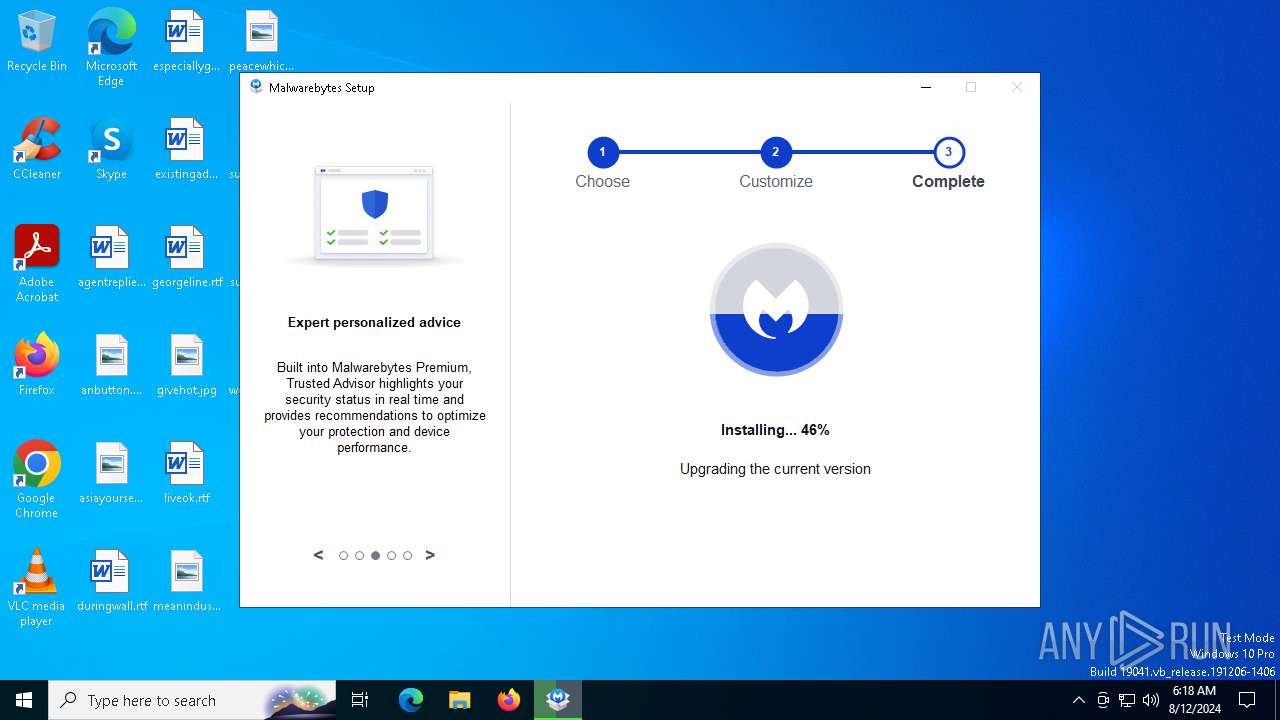
Task: Click the taskbar search box
Action: coord(192,700)
